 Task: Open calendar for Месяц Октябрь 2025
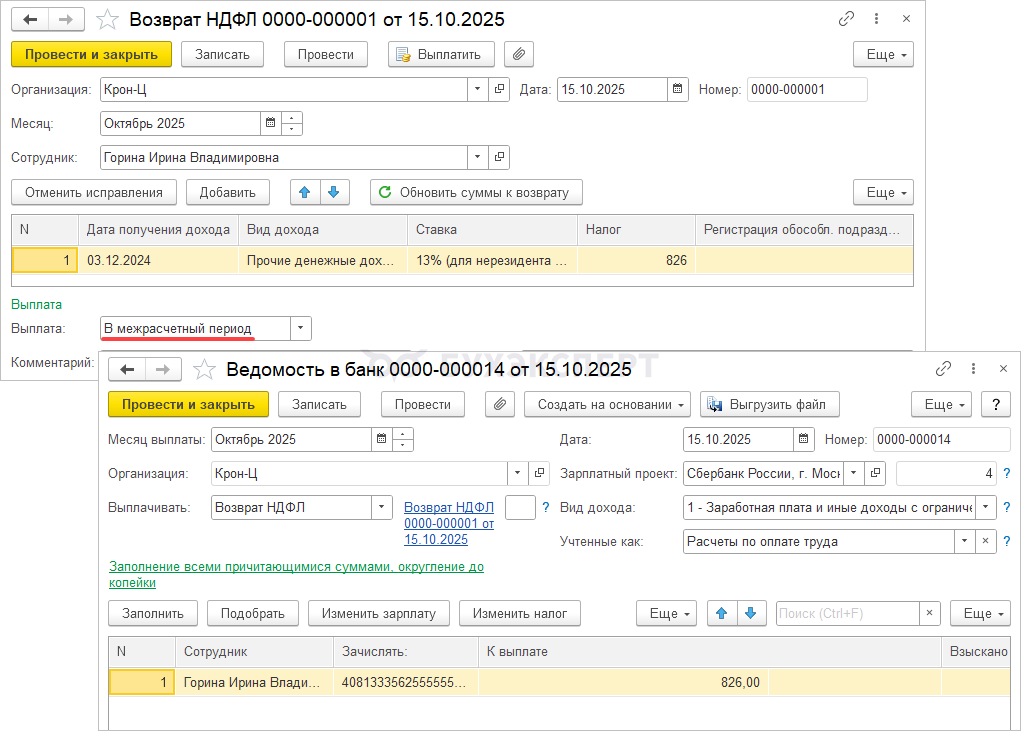click(x=270, y=123)
